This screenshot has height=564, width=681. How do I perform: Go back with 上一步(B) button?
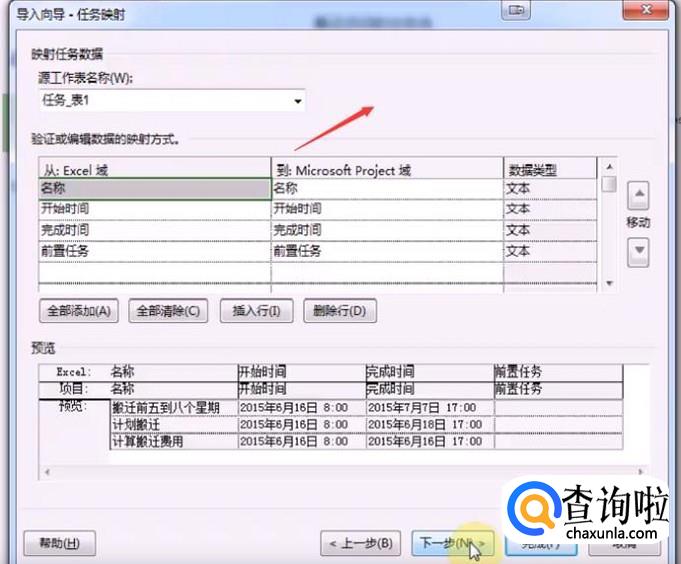360,543
